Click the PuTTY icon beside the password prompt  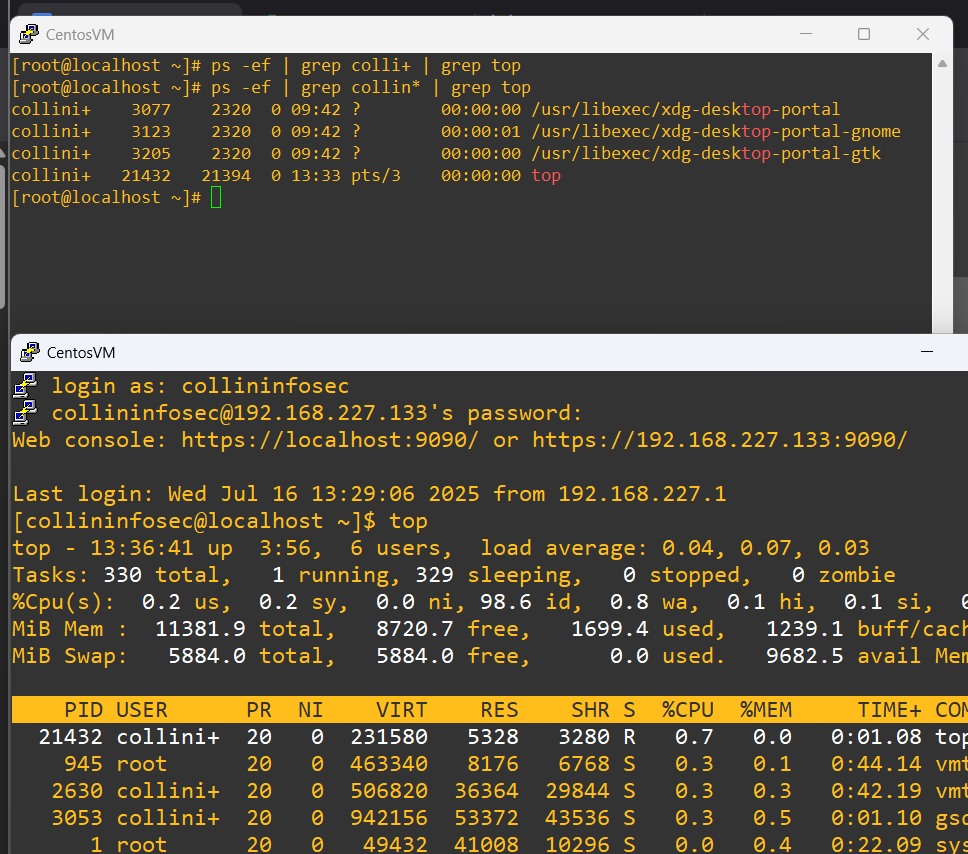click(x=25, y=412)
